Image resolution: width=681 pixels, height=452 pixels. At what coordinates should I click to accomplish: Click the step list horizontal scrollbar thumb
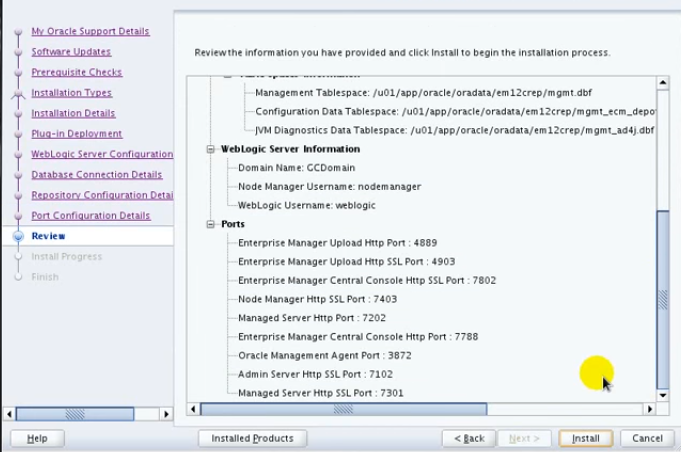[x=75, y=414]
